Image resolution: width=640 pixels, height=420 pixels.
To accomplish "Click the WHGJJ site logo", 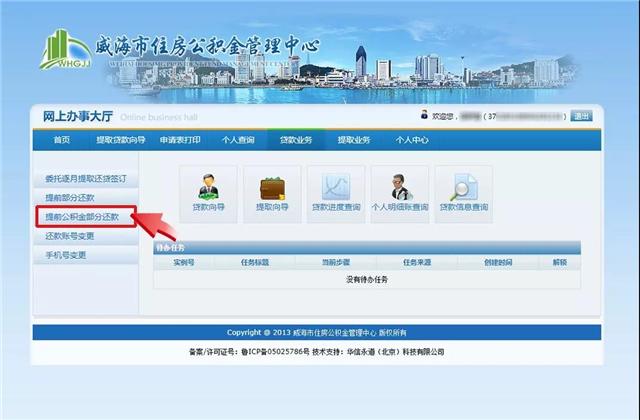I will pos(66,50).
